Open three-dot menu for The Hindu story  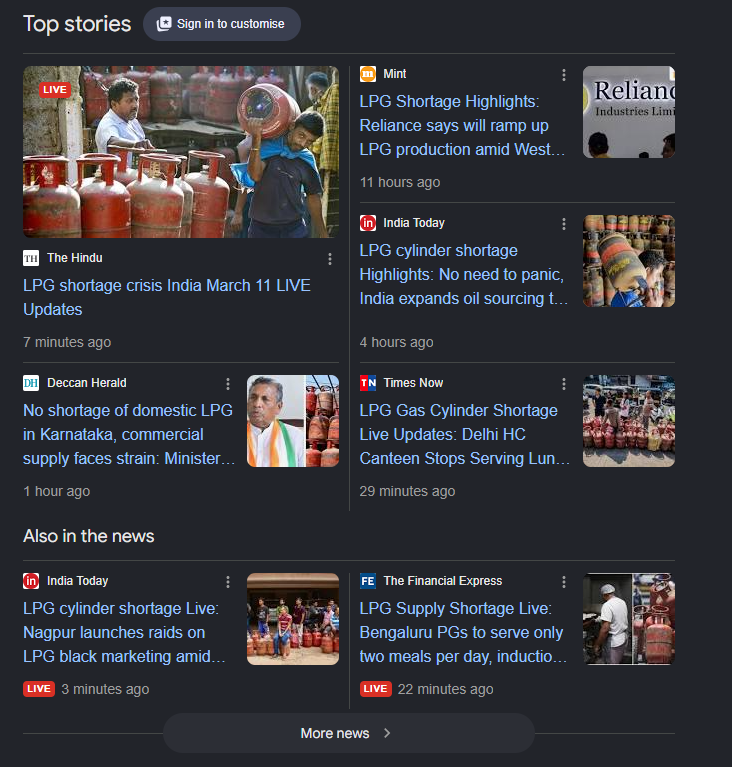coord(330,259)
